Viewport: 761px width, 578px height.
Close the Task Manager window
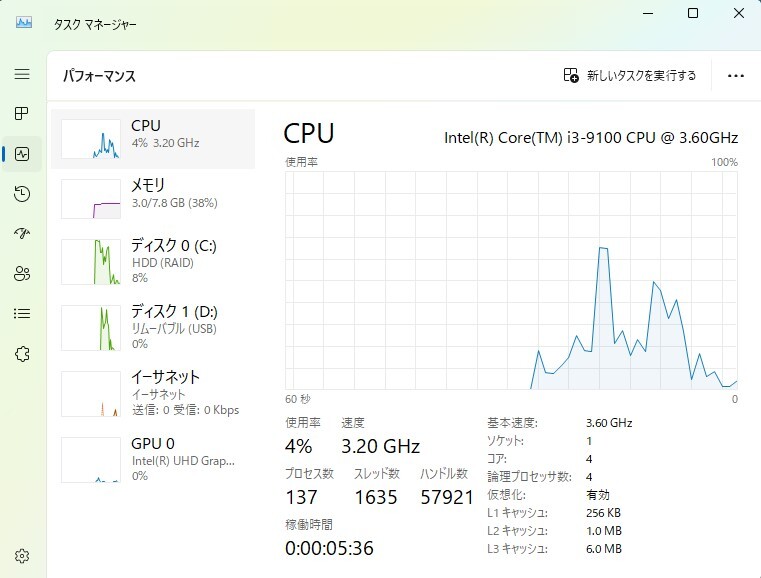[739, 13]
